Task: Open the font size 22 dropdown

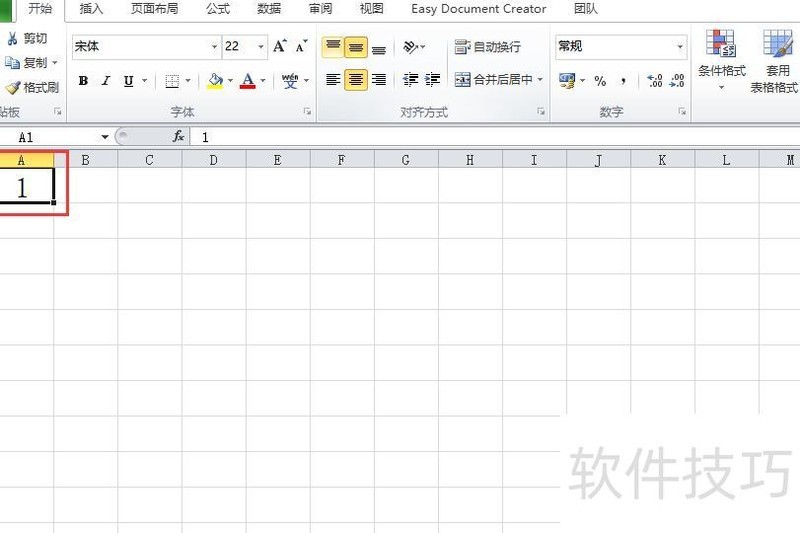Action: pyautogui.click(x=261, y=46)
